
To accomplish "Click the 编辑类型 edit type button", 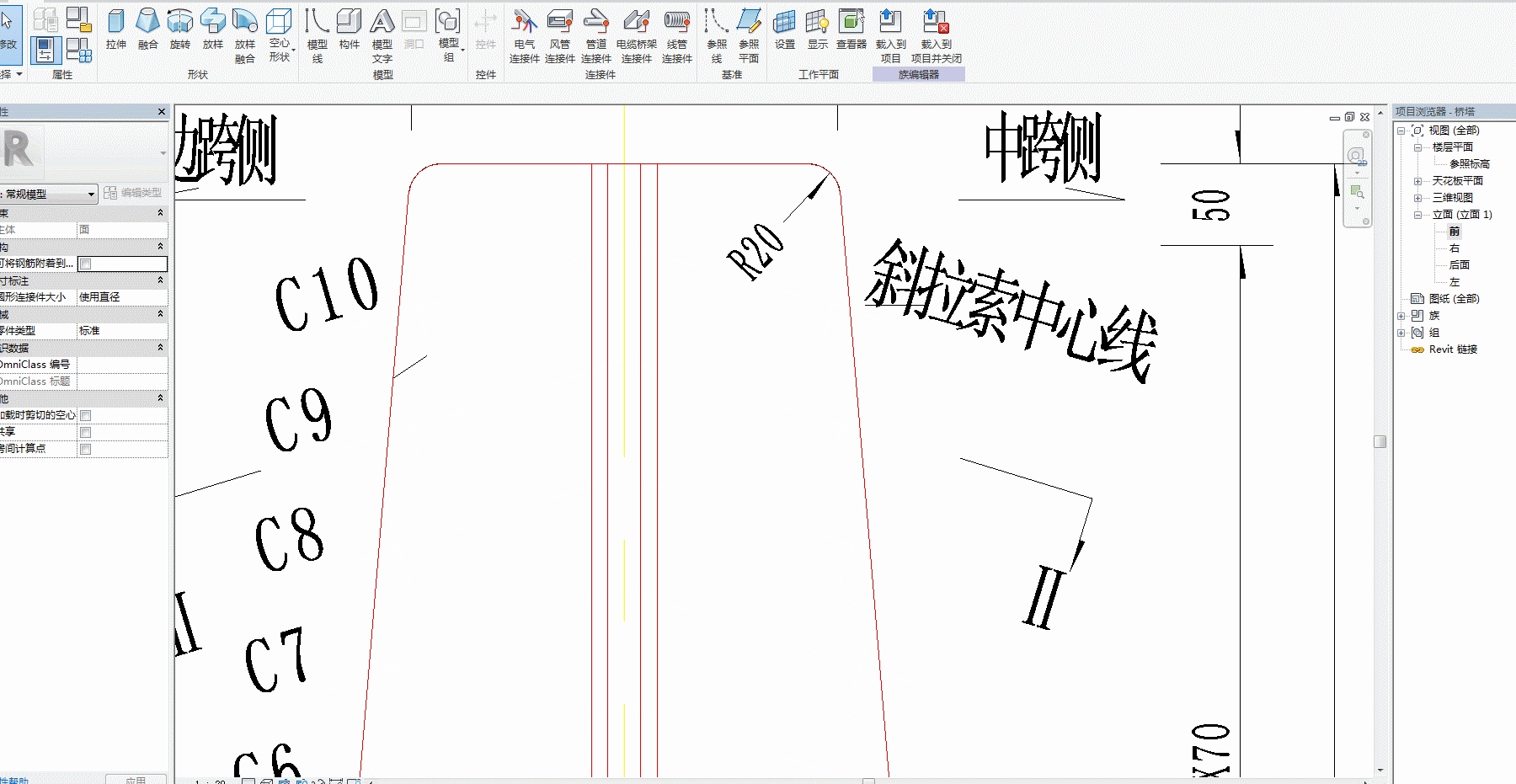I will click(x=133, y=193).
